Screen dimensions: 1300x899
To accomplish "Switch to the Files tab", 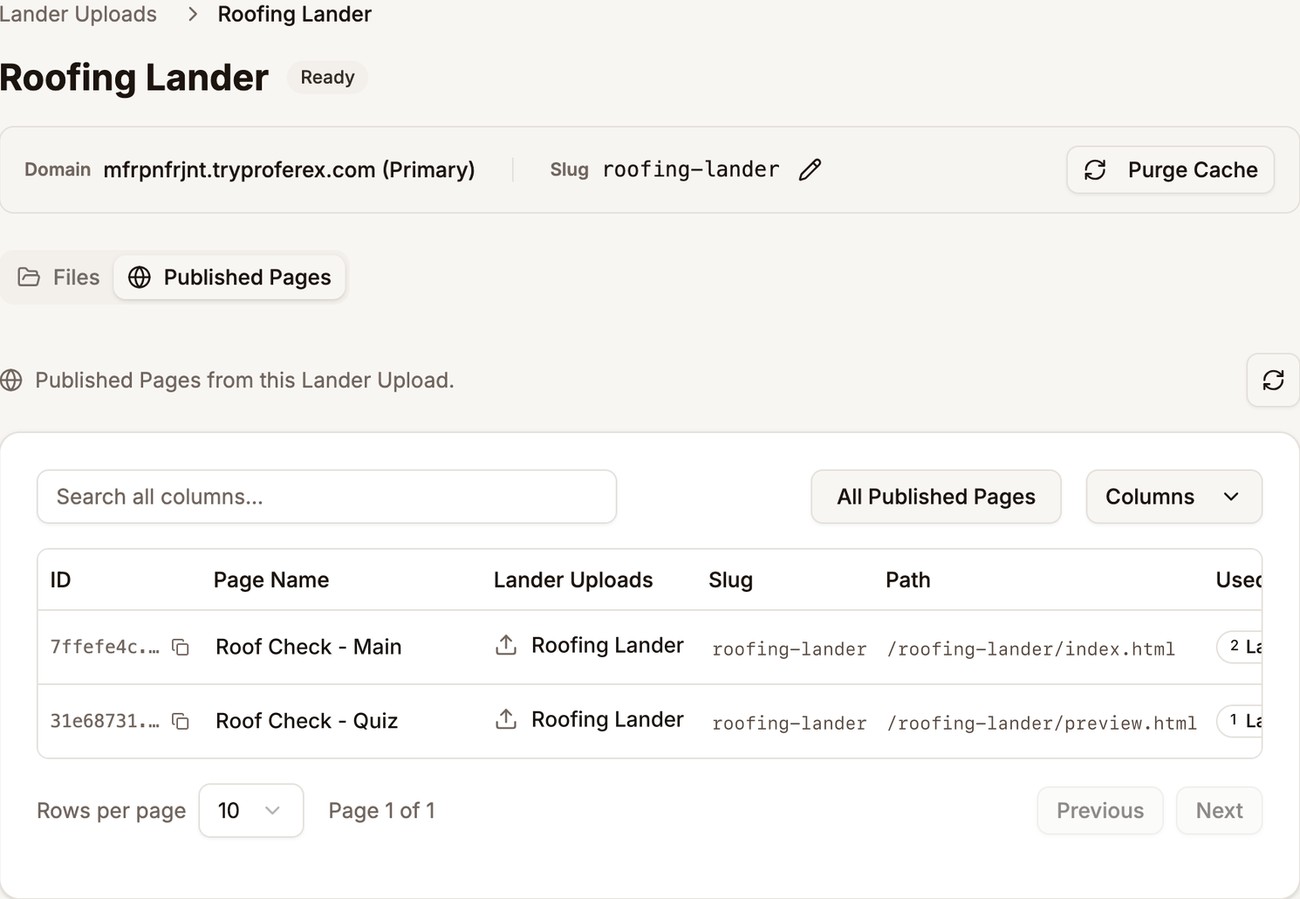I will point(59,277).
